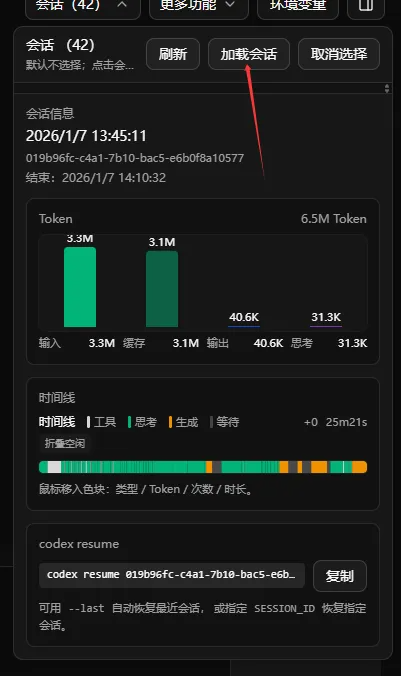
Task: Click the 复制 button
Action: (x=340, y=576)
